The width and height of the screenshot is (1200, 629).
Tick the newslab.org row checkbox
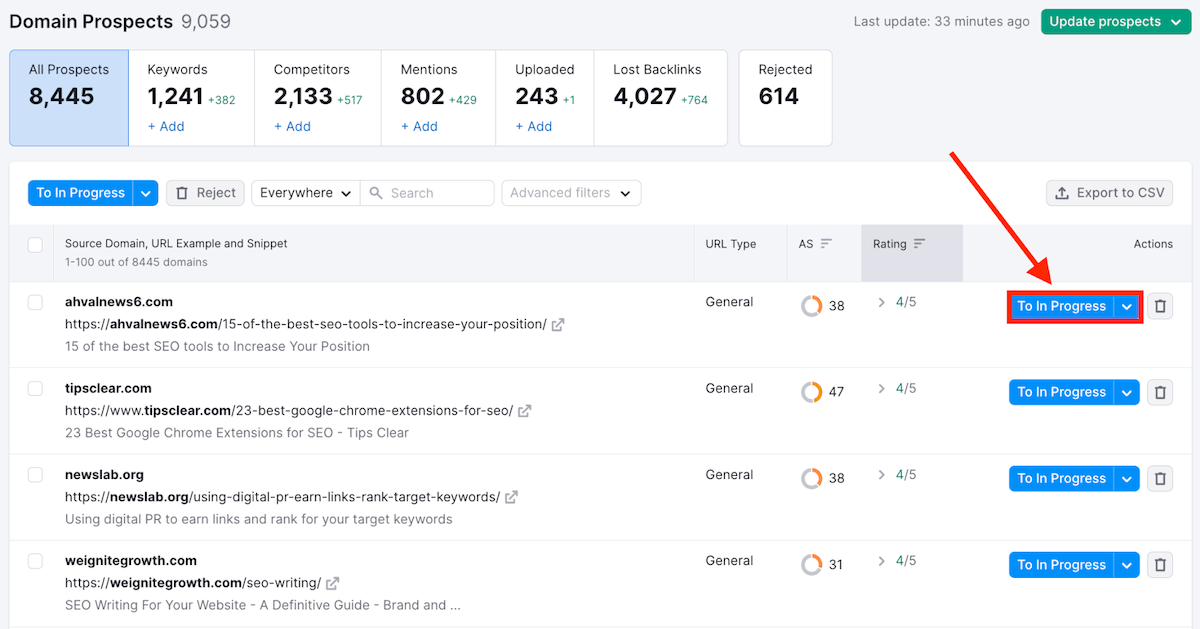point(35,474)
